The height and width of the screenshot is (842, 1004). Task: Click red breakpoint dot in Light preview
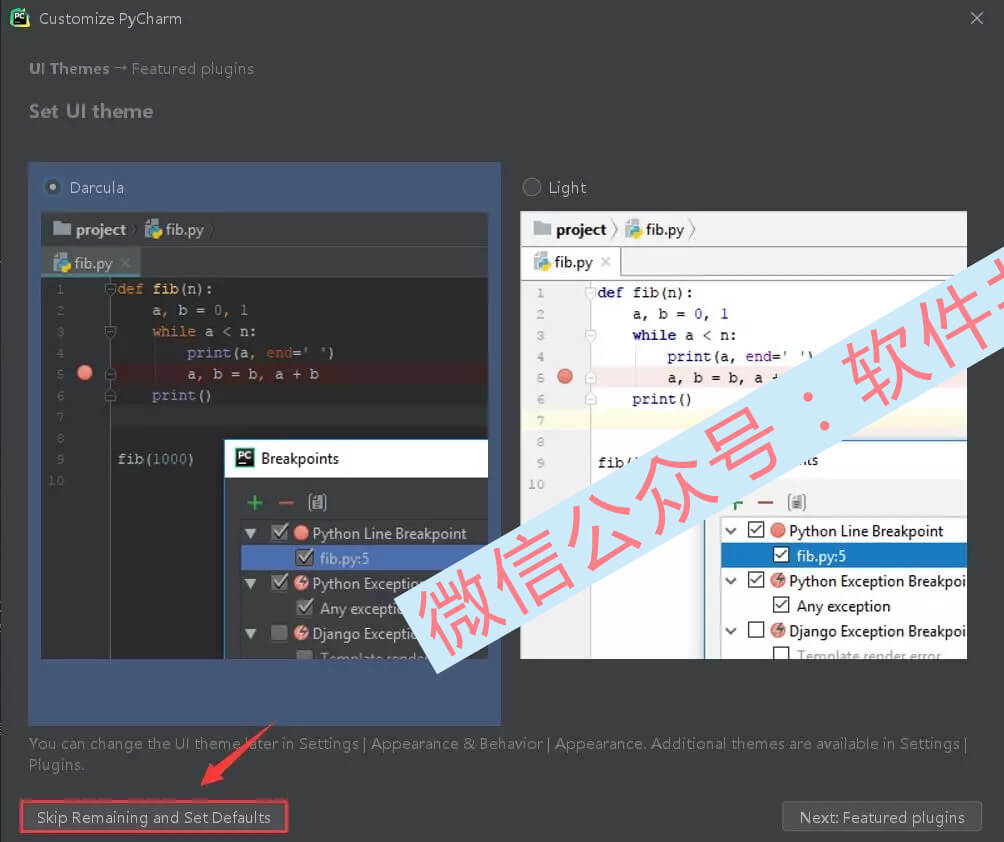tap(565, 376)
